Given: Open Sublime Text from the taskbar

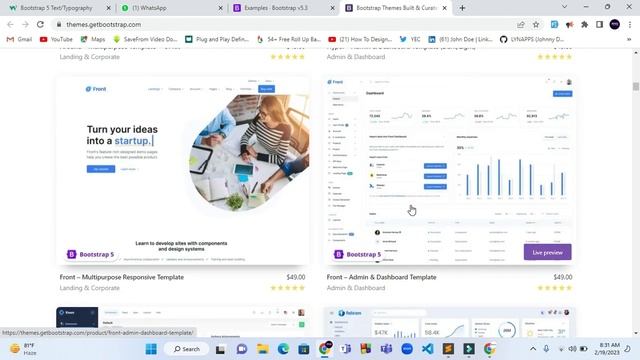Looking at the screenshot, I should pyautogui.click(x=448, y=349).
